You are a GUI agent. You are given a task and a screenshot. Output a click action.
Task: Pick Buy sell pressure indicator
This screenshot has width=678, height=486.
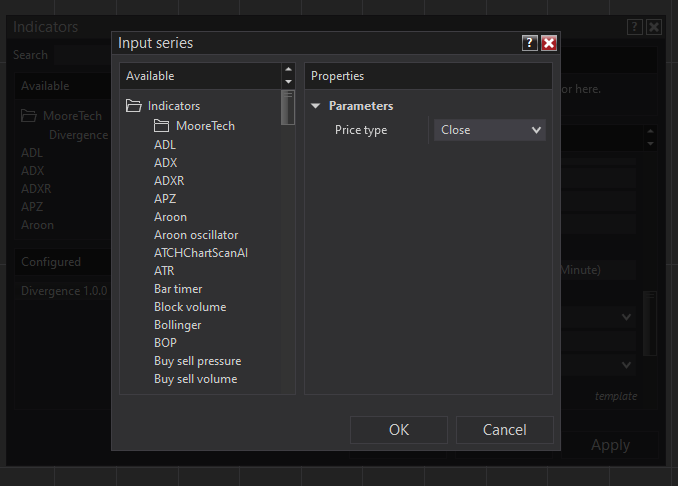pyautogui.click(x=197, y=361)
